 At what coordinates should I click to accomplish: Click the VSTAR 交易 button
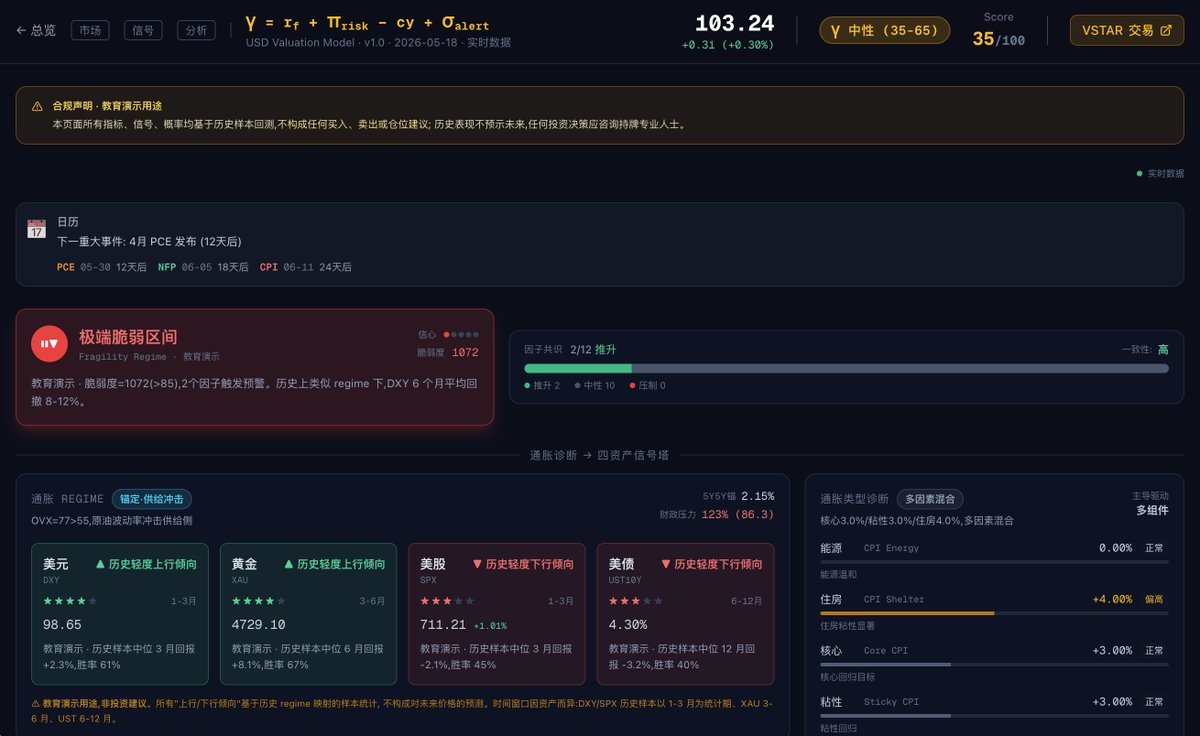1127,30
